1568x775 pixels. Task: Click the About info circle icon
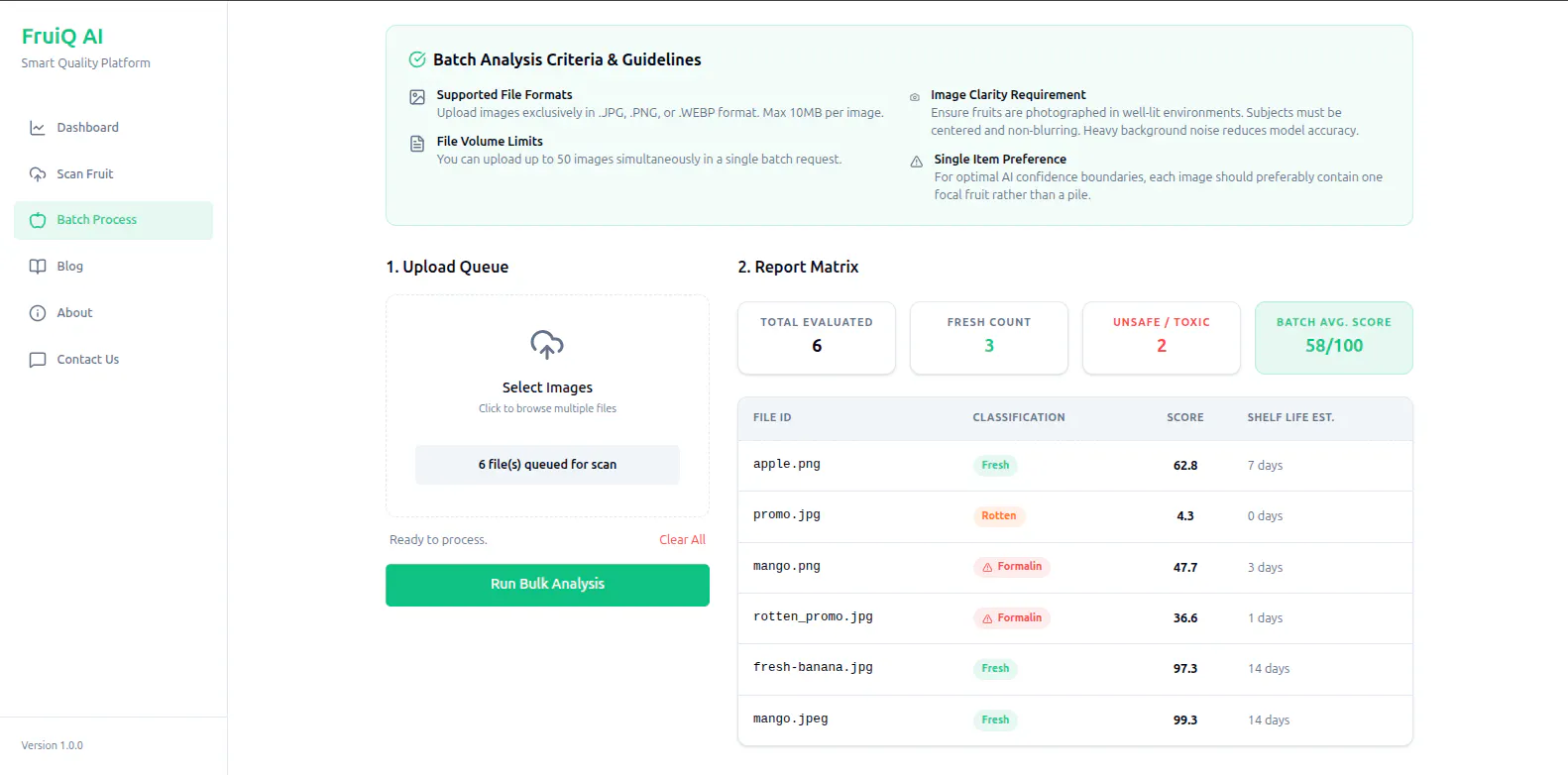tap(38, 313)
